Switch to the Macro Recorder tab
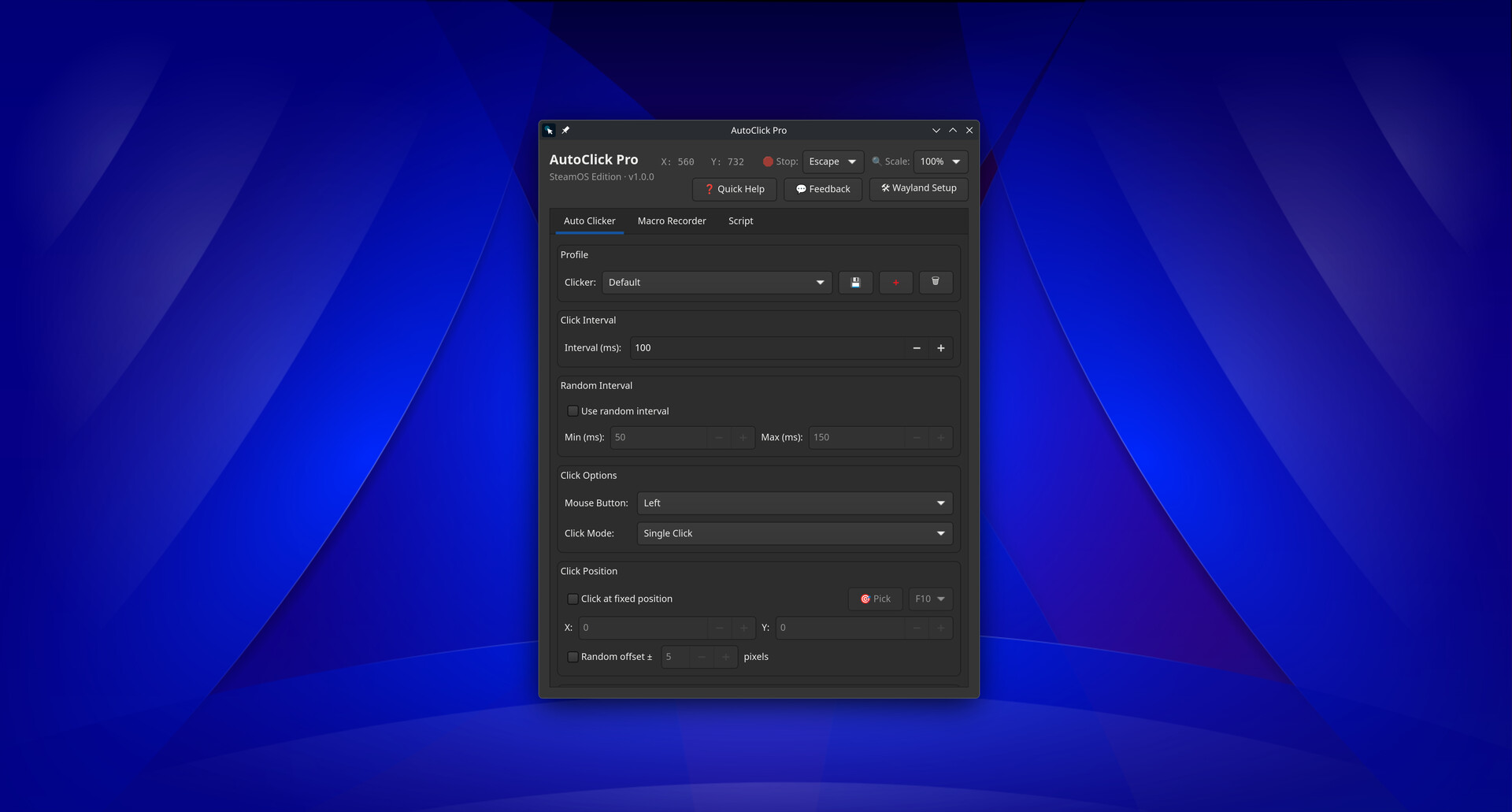The height and width of the screenshot is (812, 1512). tap(672, 221)
